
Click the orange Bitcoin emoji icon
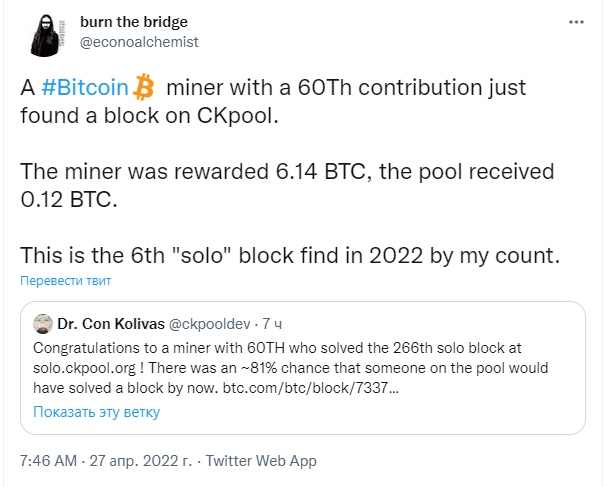[x=143, y=87]
